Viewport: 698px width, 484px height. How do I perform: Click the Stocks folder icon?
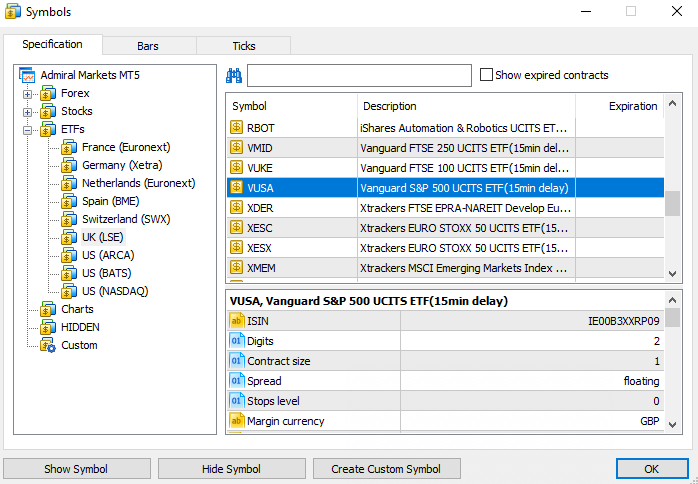pyautogui.click(x=48, y=111)
